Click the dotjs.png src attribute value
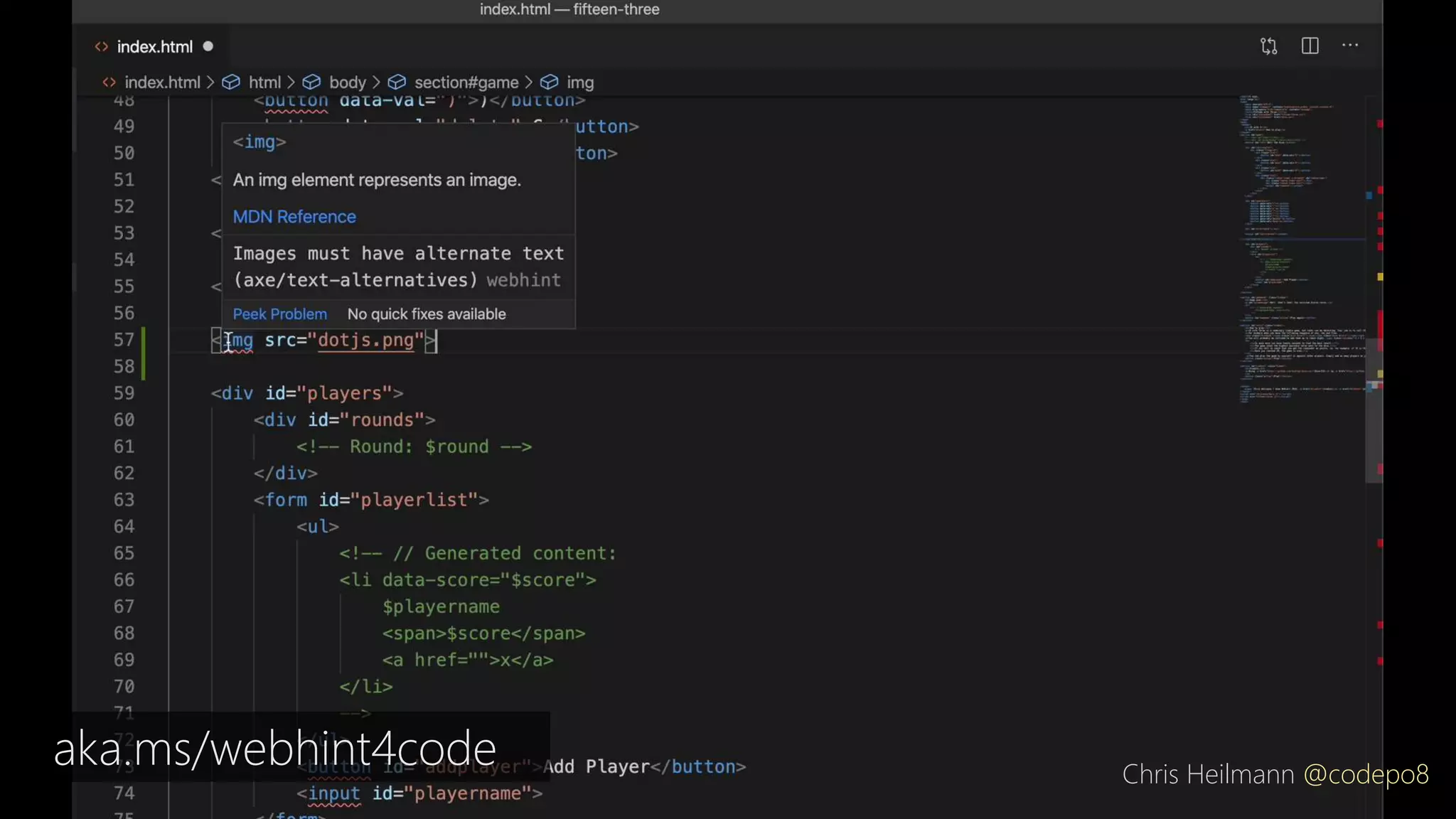The width and height of the screenshot is (1456, 819). coord(366,341)
